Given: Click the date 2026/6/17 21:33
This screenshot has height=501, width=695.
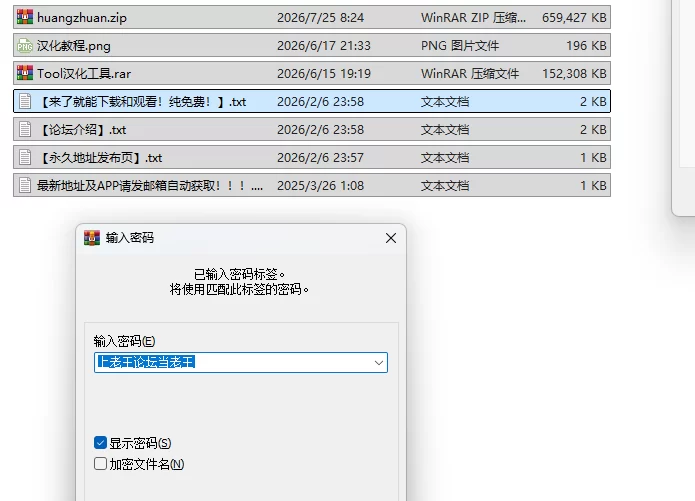Looking at the screenshot, I should click(x=324, y=46).
